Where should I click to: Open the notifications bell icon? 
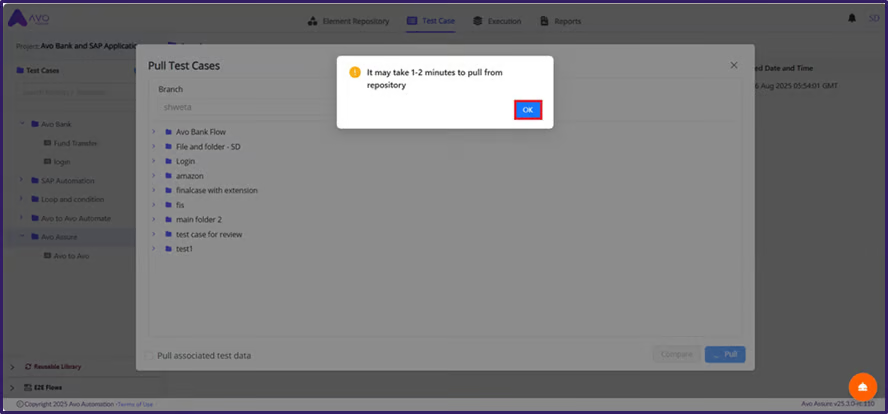pos(852,19)
